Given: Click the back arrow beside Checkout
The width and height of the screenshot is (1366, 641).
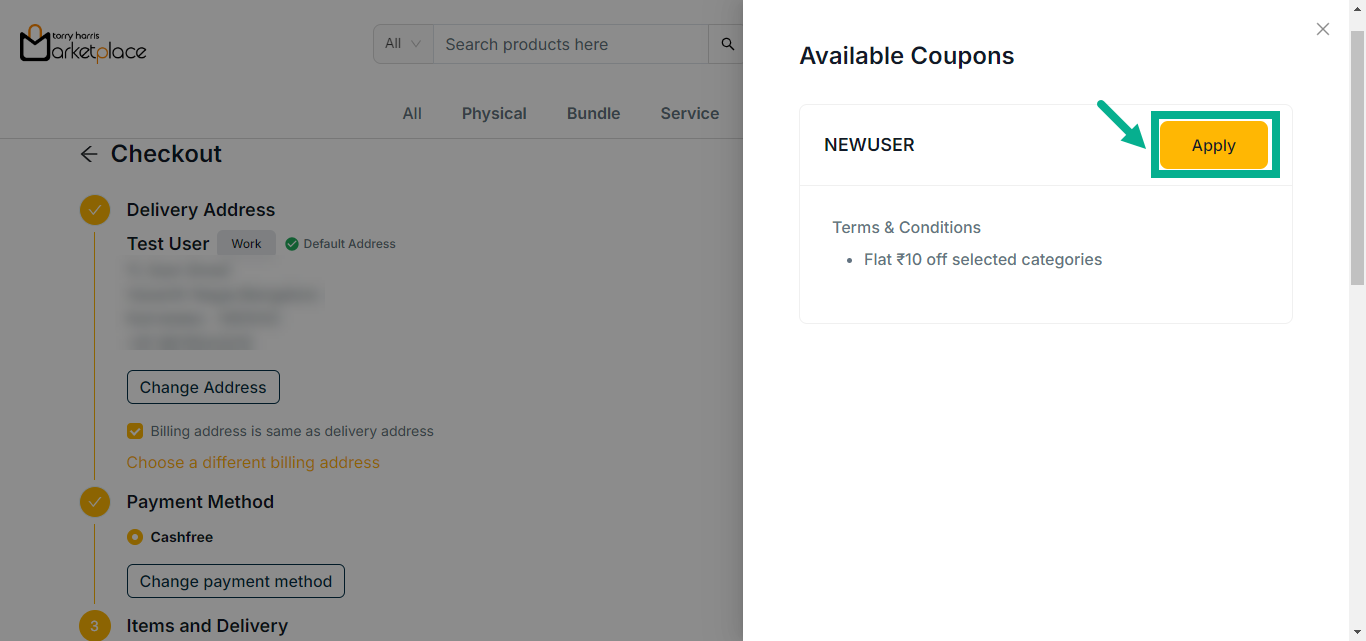Looking at the screenshot, I should pyautogui.click(x=89, y=154).
